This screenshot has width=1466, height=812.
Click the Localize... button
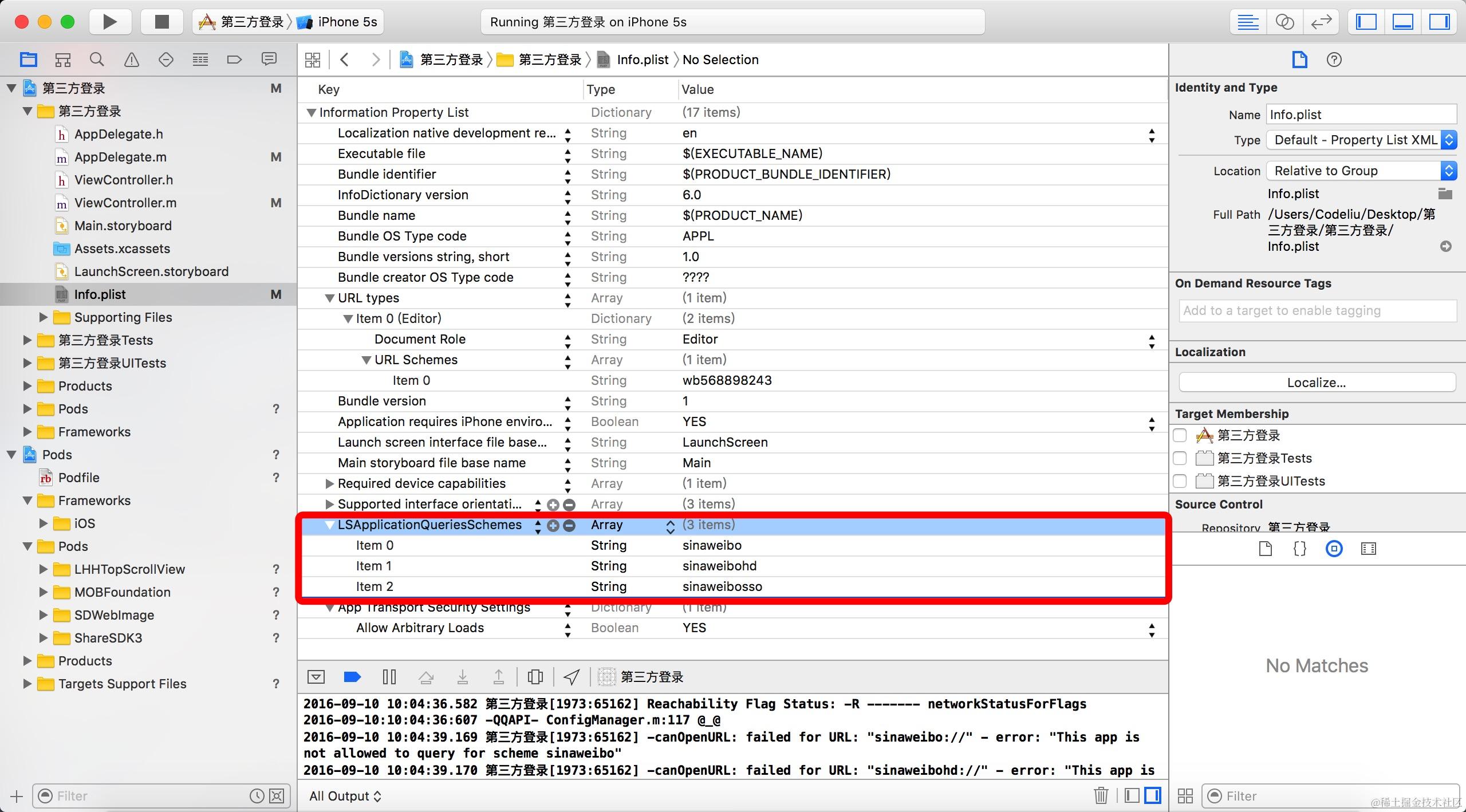[x=1317, y=383]
